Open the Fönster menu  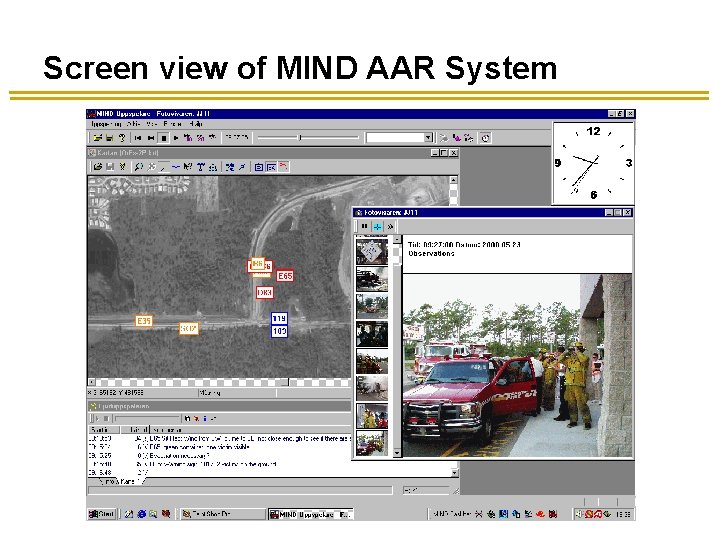click(173, 124)
